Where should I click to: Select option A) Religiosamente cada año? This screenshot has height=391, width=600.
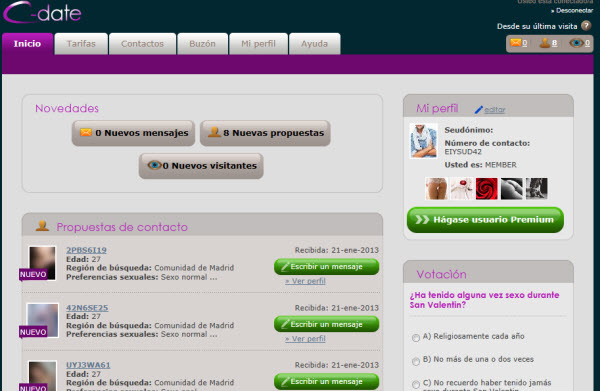coord(416,337)
